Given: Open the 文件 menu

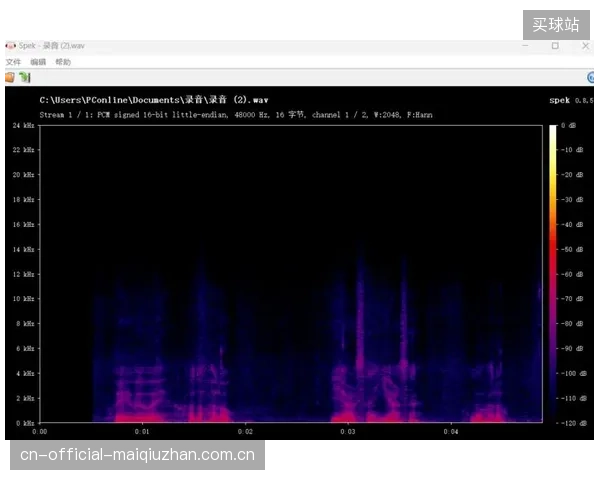Looking at the screenshot, I should (13, 62).
